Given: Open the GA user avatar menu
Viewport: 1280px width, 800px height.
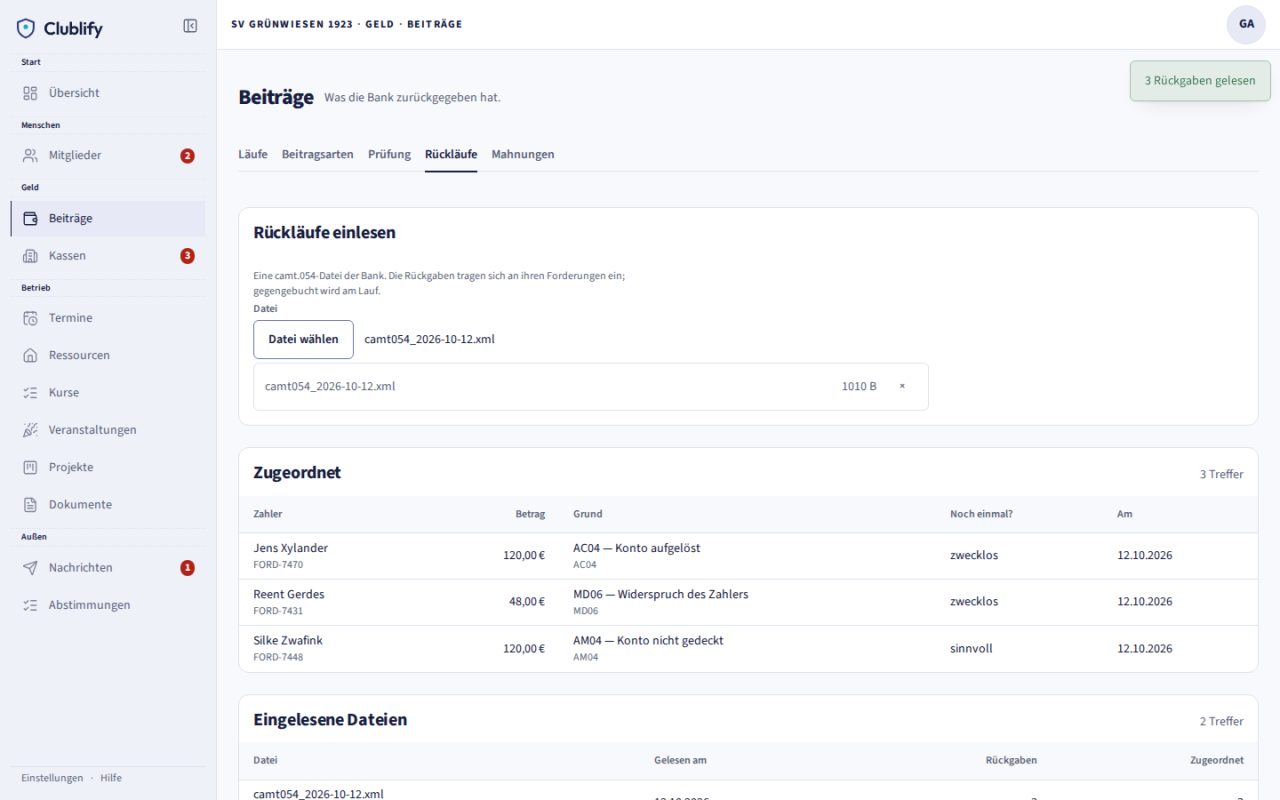Looking at the screenshot, I should click(1246, 24).
